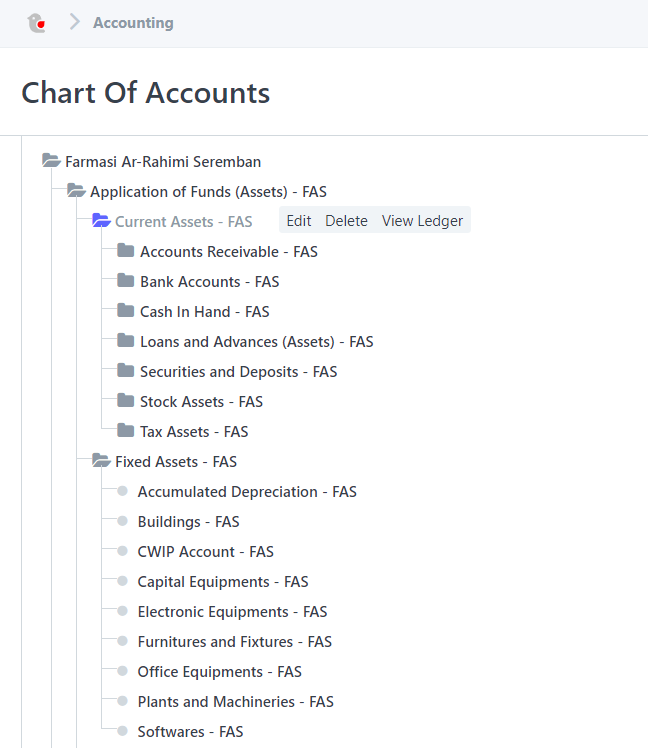Expand the Cash In Hand folder icon
The width and height of the screenshot is (648, 748).
125,311
